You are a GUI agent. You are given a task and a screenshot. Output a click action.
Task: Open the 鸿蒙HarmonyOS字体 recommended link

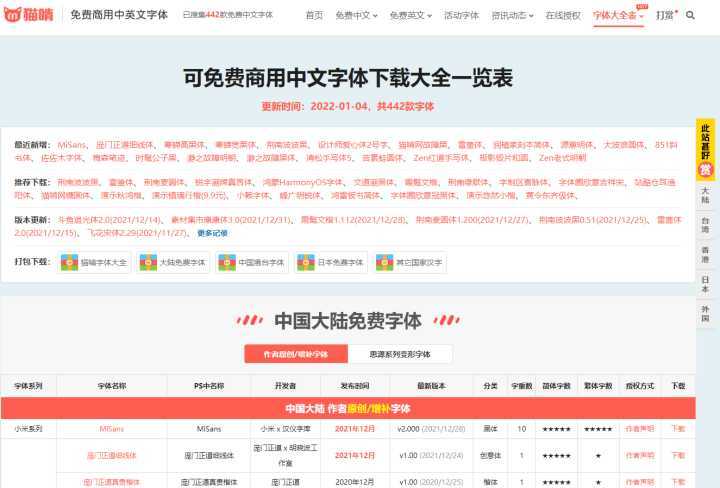pyautogui.click(x=303, y=182)
